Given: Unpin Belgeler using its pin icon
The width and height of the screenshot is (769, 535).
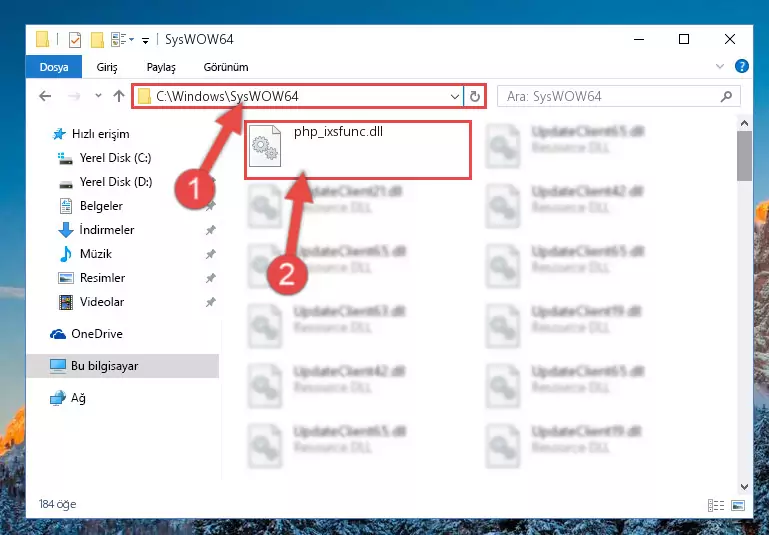Looking at the screenshot, I should (210, 206).
